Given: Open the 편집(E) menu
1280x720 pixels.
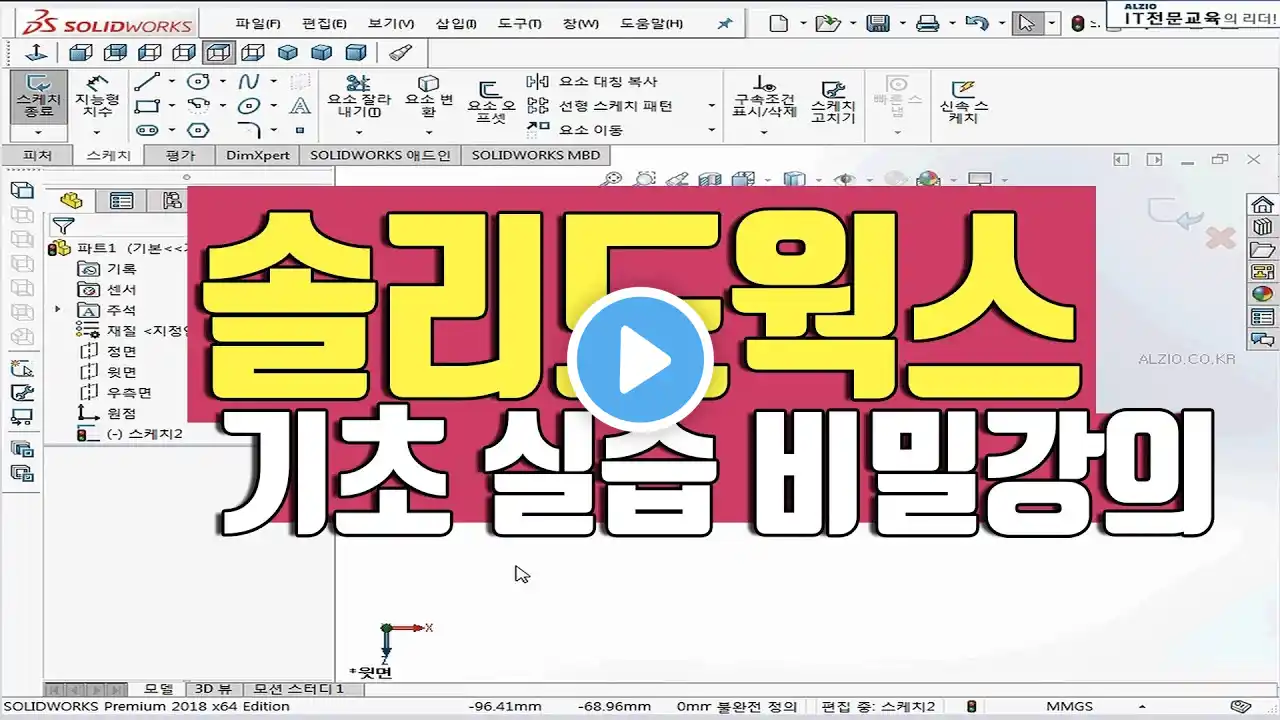Looking at the screenshot, I should [x=324, y=23].
